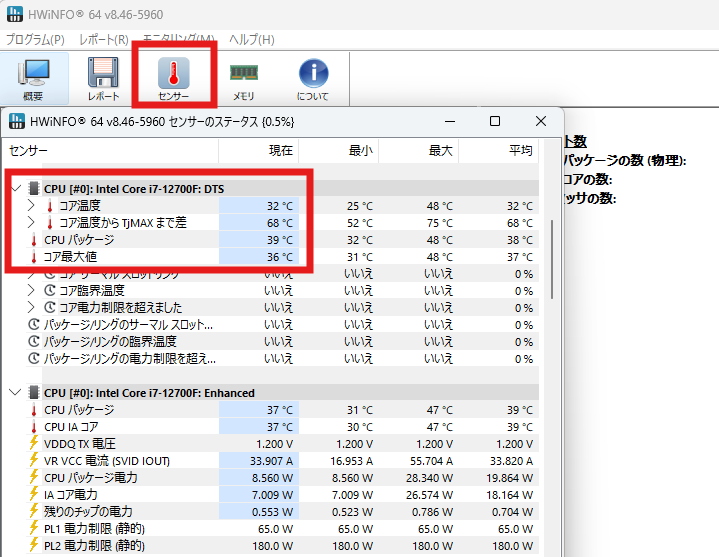Image resolution: width=719 pixels, height=557 pixels.
Task: Expand the コア電力制限を超えました row
Action: tap(31, 307)
